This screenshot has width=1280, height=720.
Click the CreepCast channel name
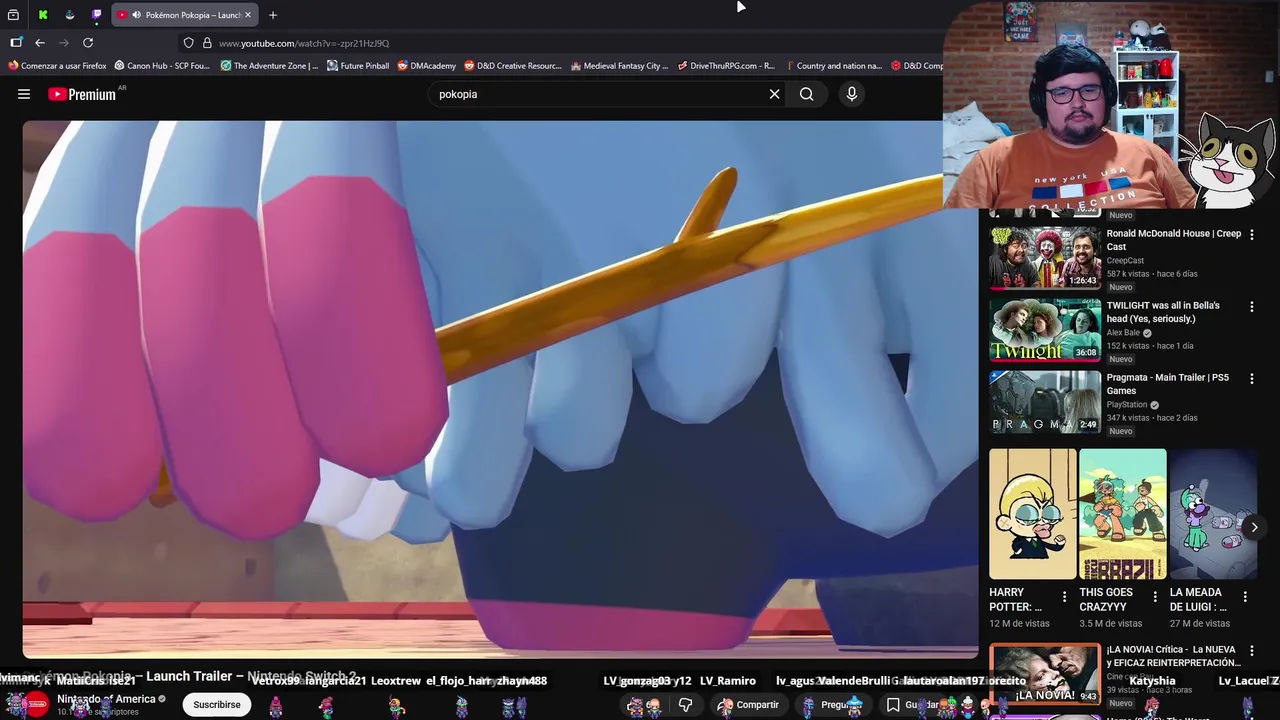pyautogui.click(x=1125, y=261)
